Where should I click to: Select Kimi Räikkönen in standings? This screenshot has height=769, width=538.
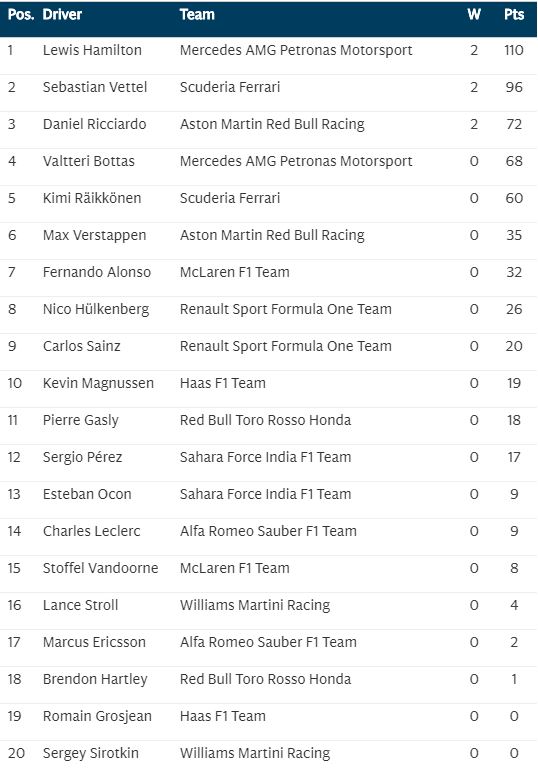[x=92, y=198]
